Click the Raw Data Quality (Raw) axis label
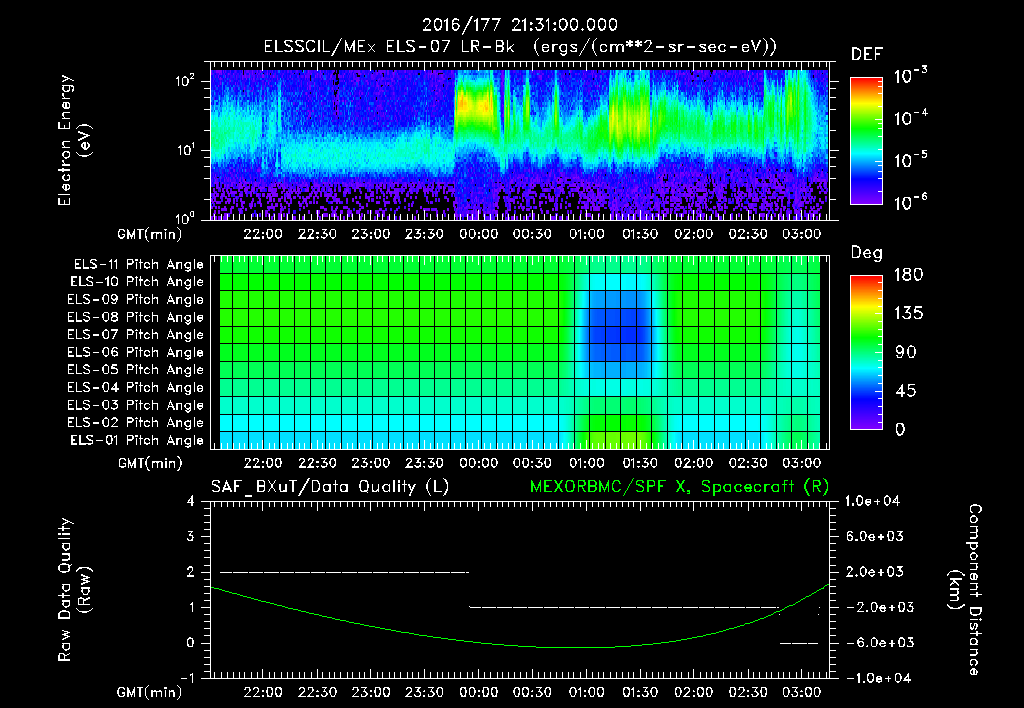This screenshot has width=1024, height=708. click(74, 590)
